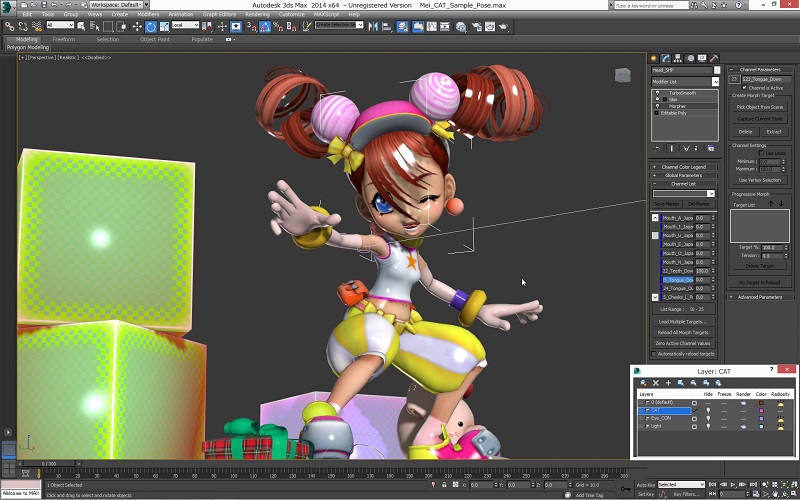
Task: Toggle Hide for Light layer
Action: [x=708, y=426]
